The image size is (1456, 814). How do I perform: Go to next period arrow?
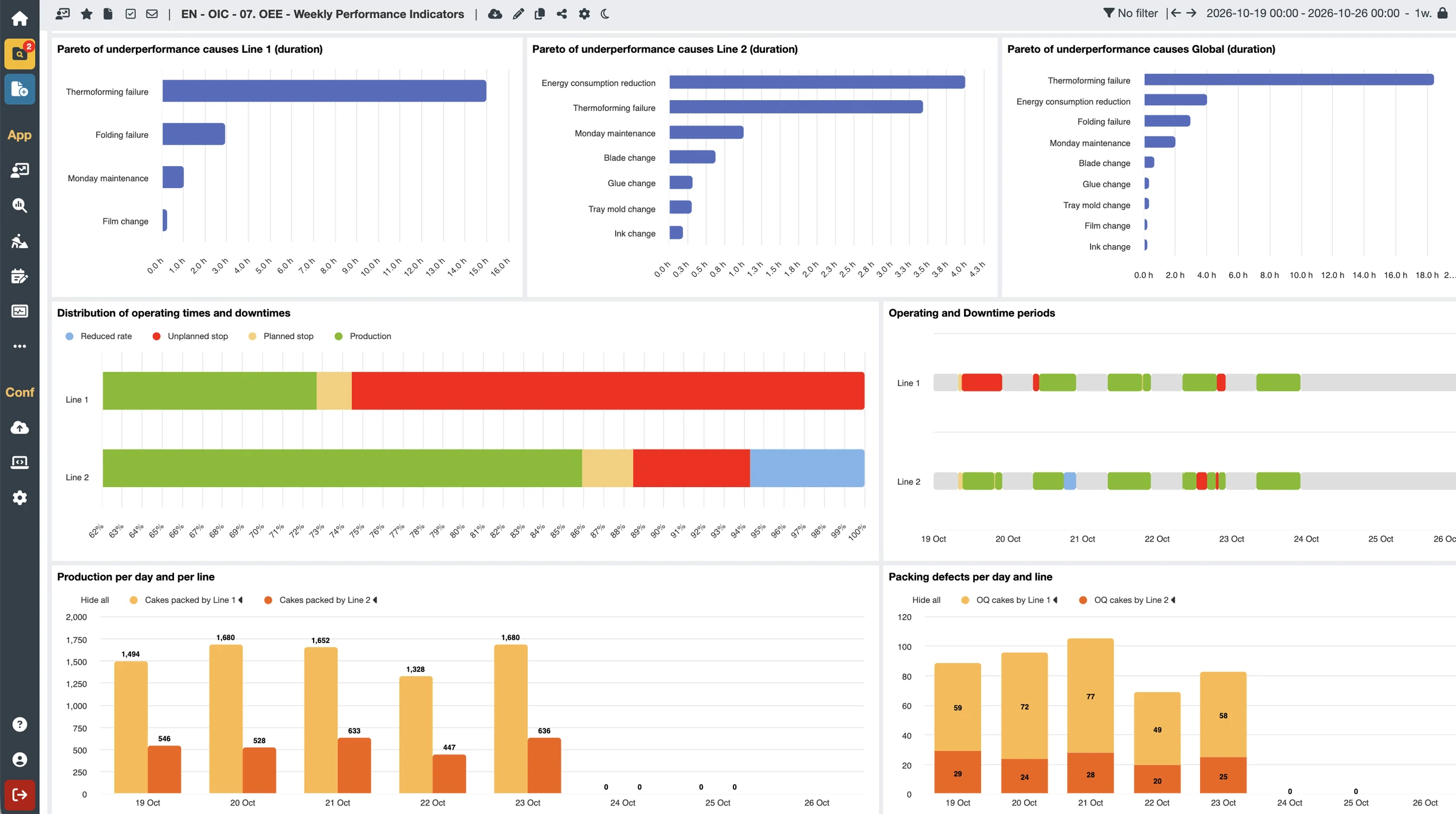coord(1191,13)
